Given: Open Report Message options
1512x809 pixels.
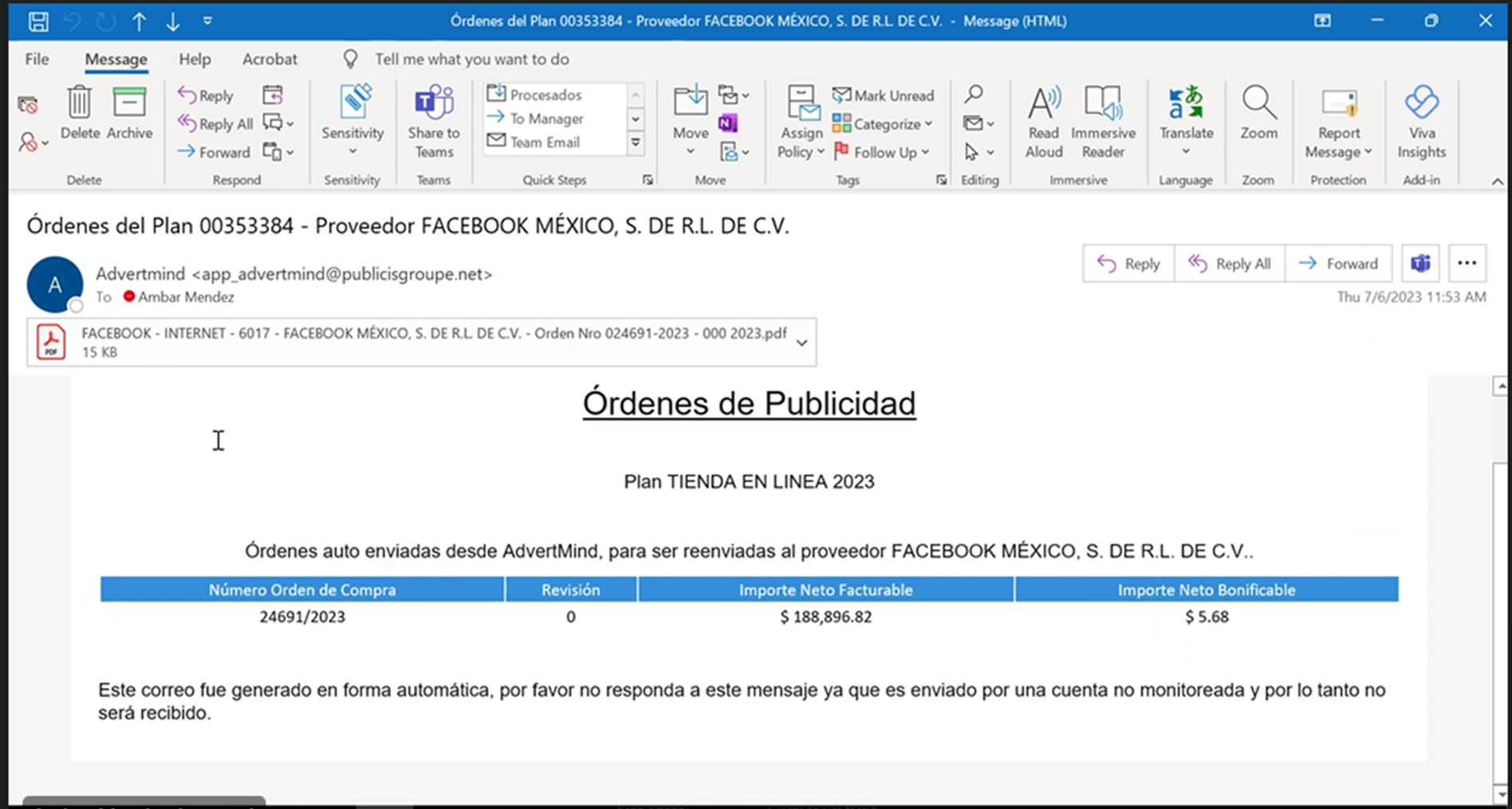Looking at the screenshot, I should click(1338, 123).
